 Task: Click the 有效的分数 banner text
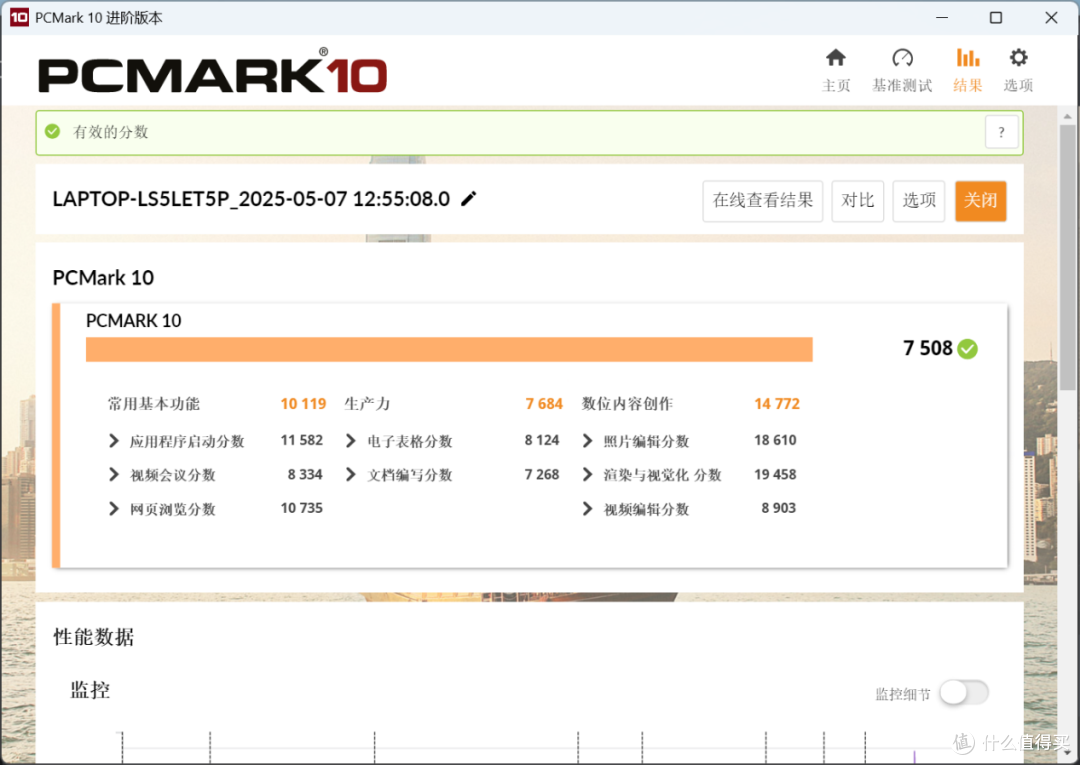tap(111, 132)
